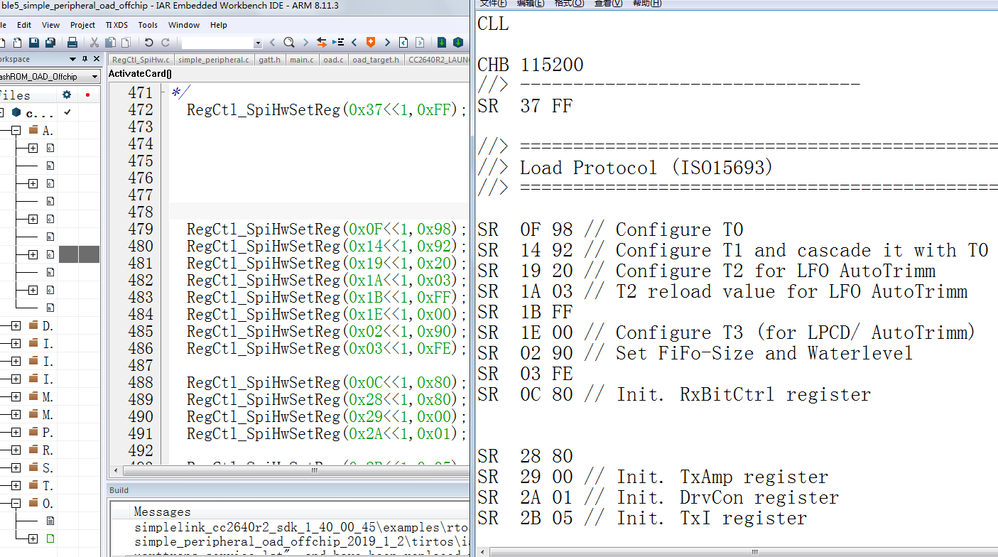
Task: Click the Messages header in Build panel
Action: [162, 511]
